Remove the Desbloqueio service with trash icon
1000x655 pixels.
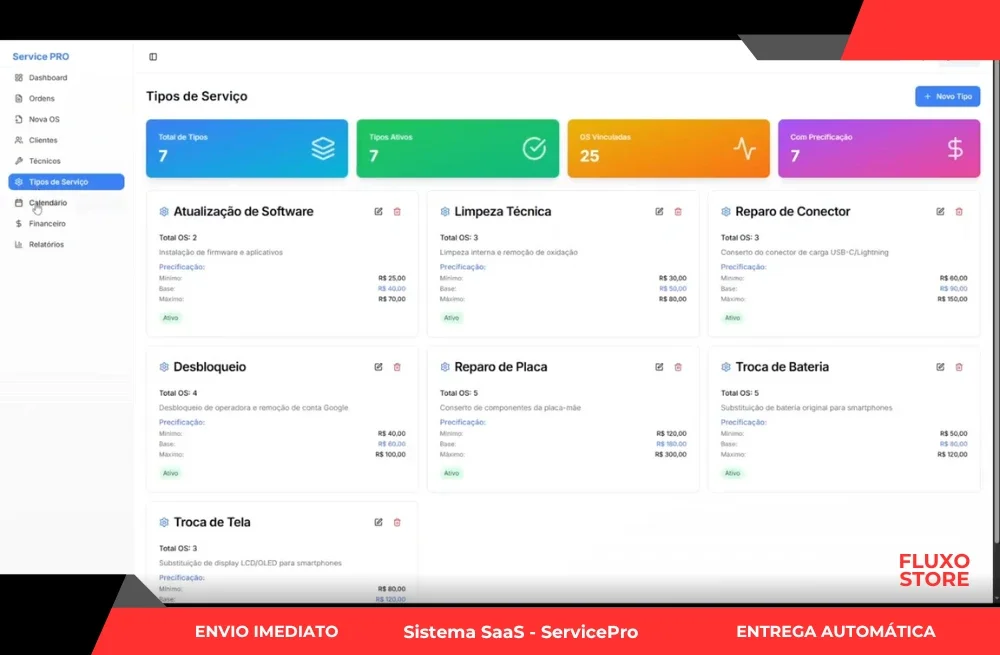[397, 367]
